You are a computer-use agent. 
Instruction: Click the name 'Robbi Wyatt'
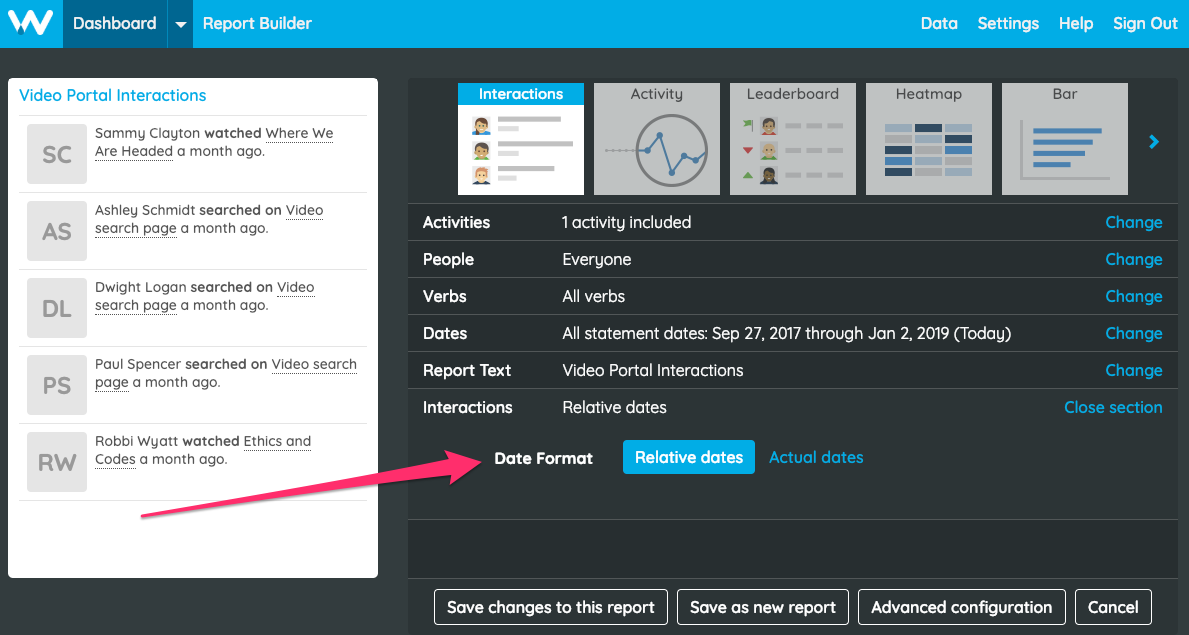(x=136, y=442)
